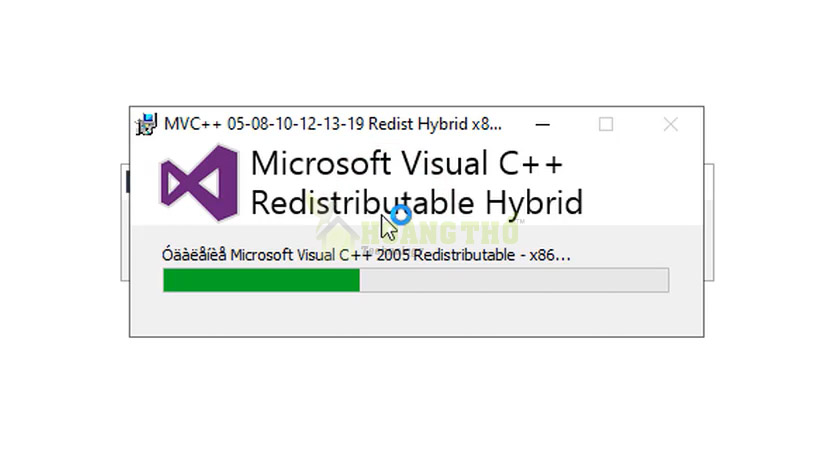Click the green filled portion of progress bar

tap(261, 280)
